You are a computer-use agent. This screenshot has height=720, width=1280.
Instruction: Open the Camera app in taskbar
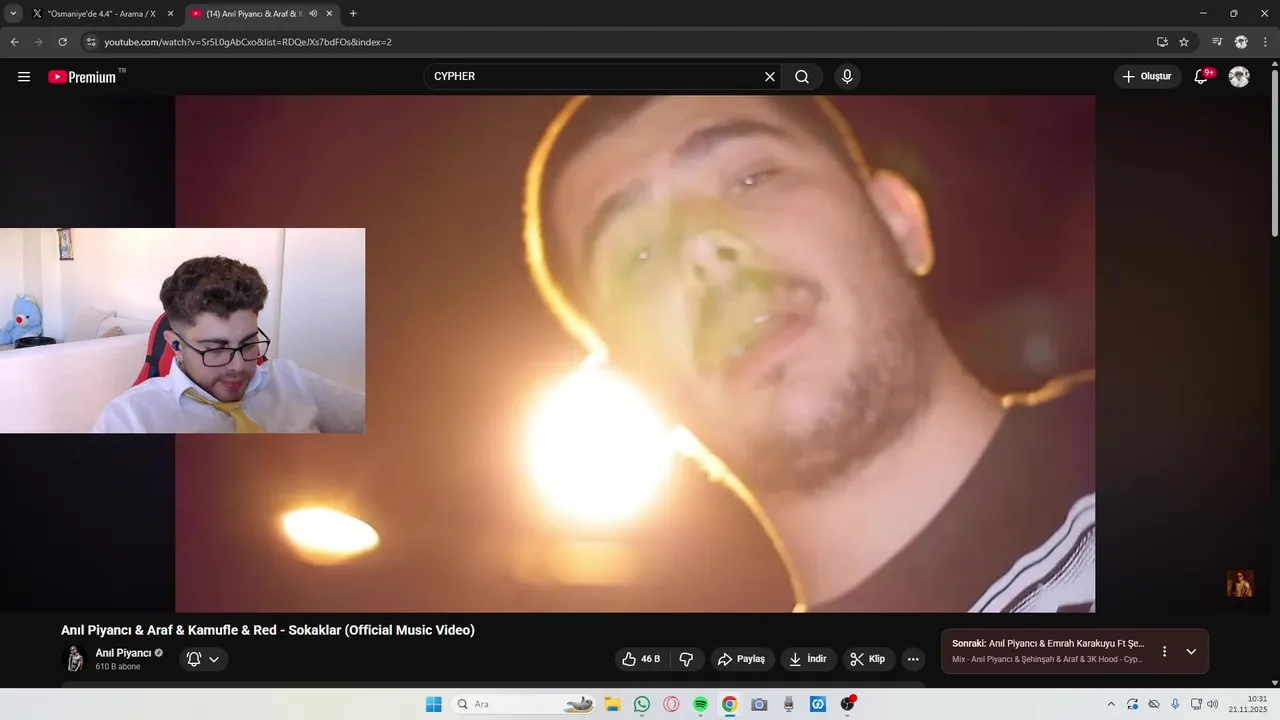click(x=759, y=704)
